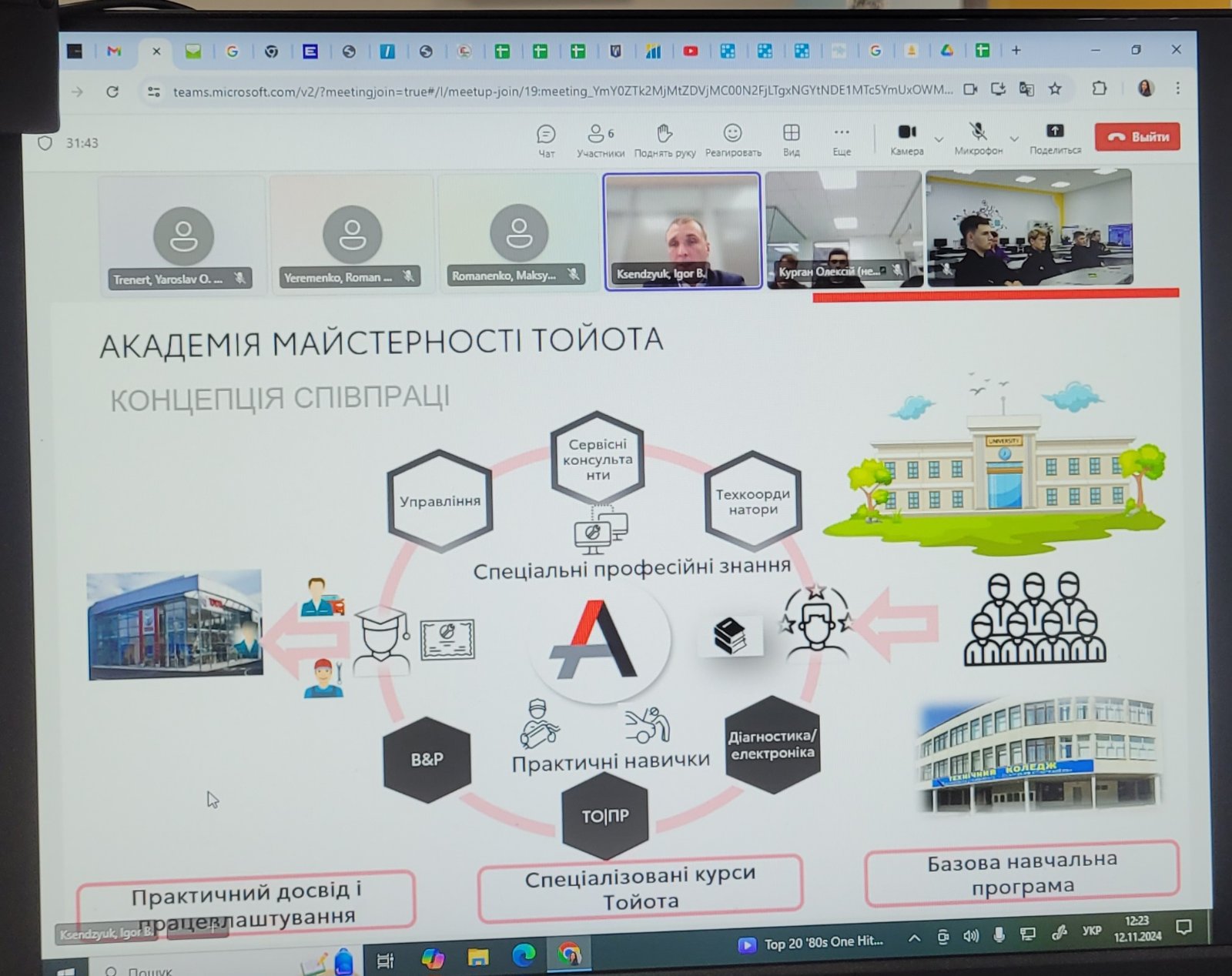Select the classroom camera video tile
This screenshot has width=1232, height=976.
pyautogui.click(x=1029, y=228)
